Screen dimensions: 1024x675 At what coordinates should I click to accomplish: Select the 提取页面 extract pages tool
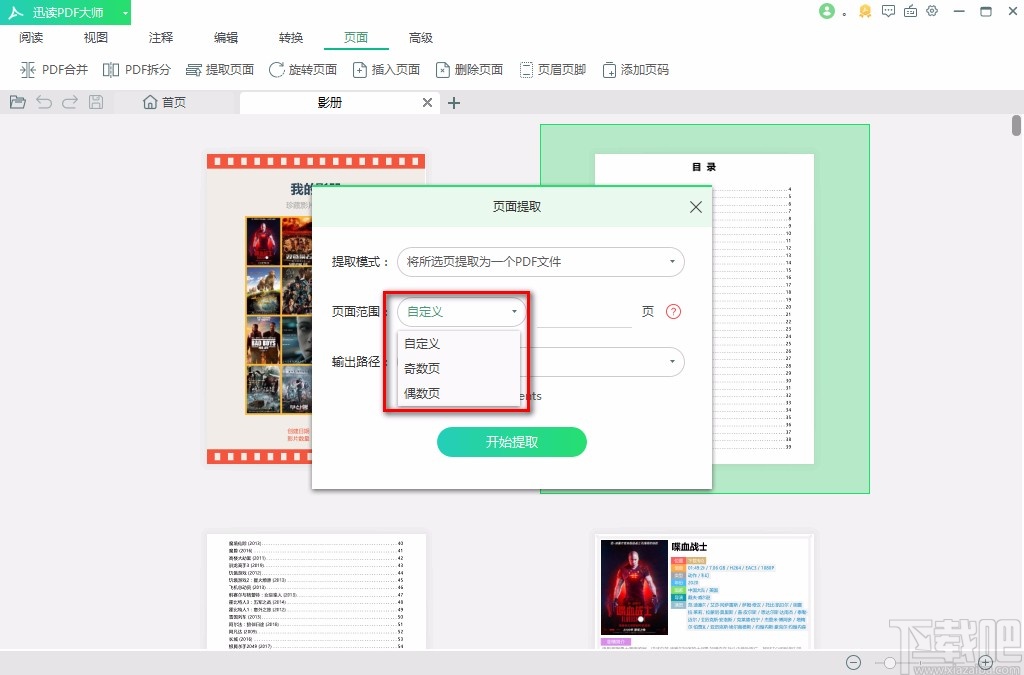219,69
